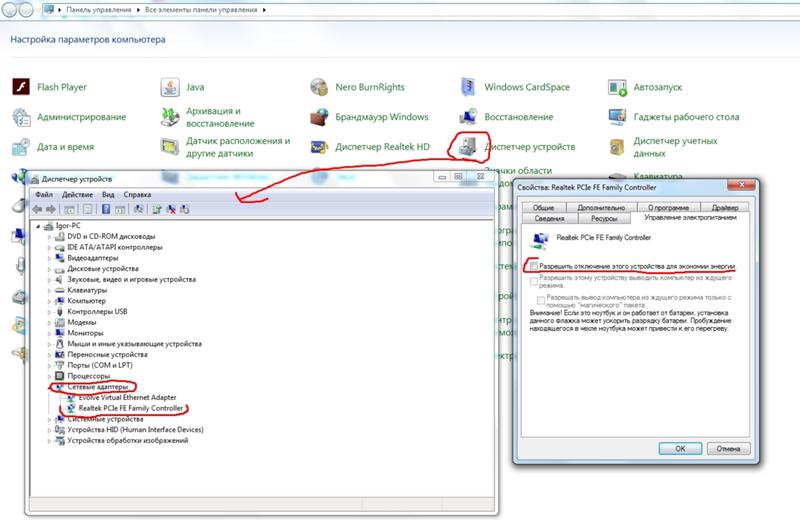Select the Устройства HID row
800x526 pixels.
pos(135,430)
